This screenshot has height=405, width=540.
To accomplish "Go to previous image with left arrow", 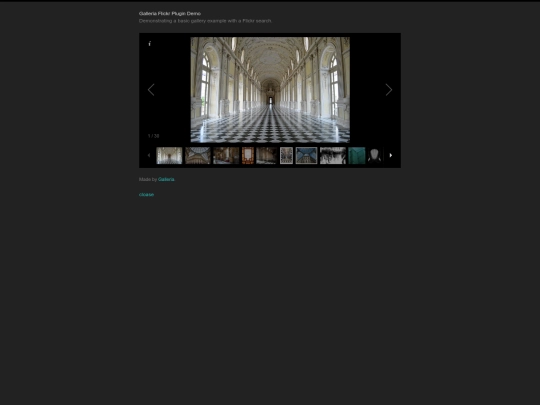I will [151, 90].
